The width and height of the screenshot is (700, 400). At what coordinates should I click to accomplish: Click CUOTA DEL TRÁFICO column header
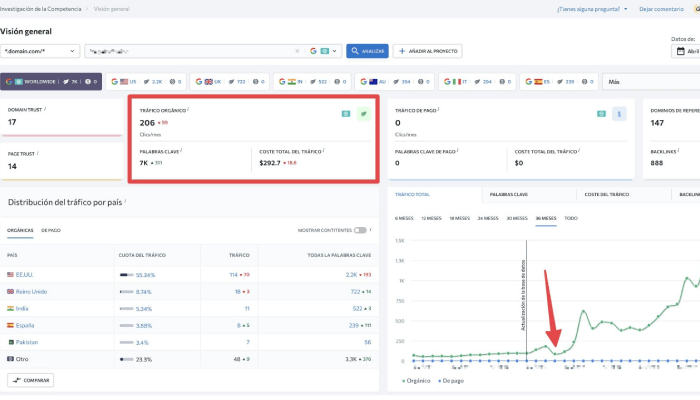click(x=142, y=255)
